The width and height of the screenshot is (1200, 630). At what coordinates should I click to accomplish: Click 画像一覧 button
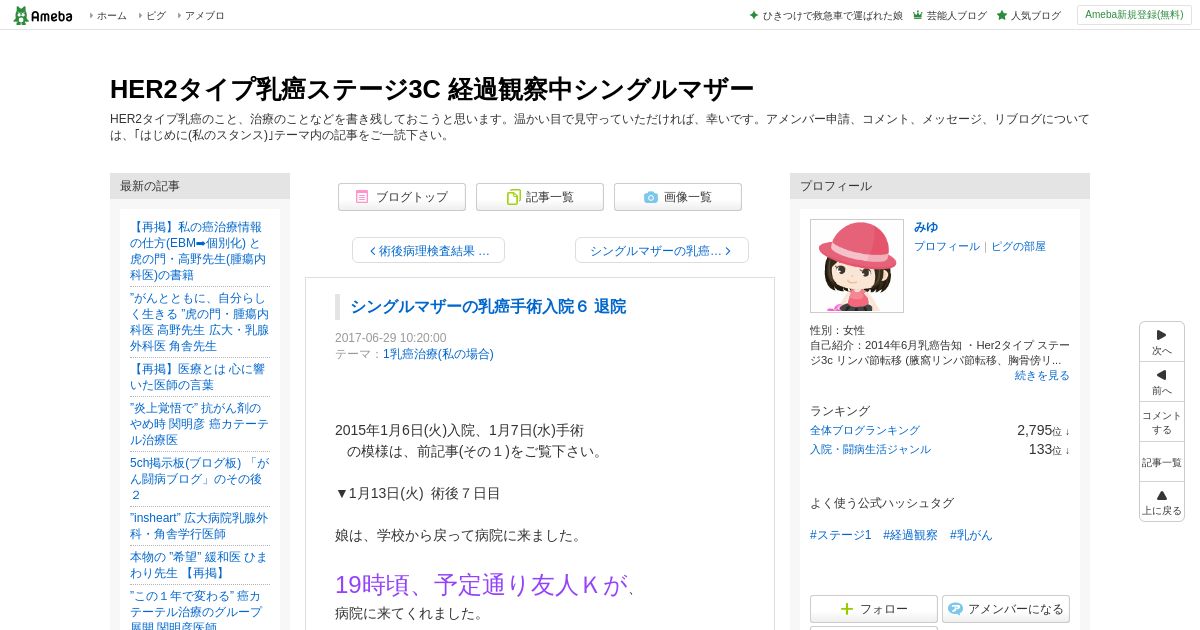coord(678,197)
